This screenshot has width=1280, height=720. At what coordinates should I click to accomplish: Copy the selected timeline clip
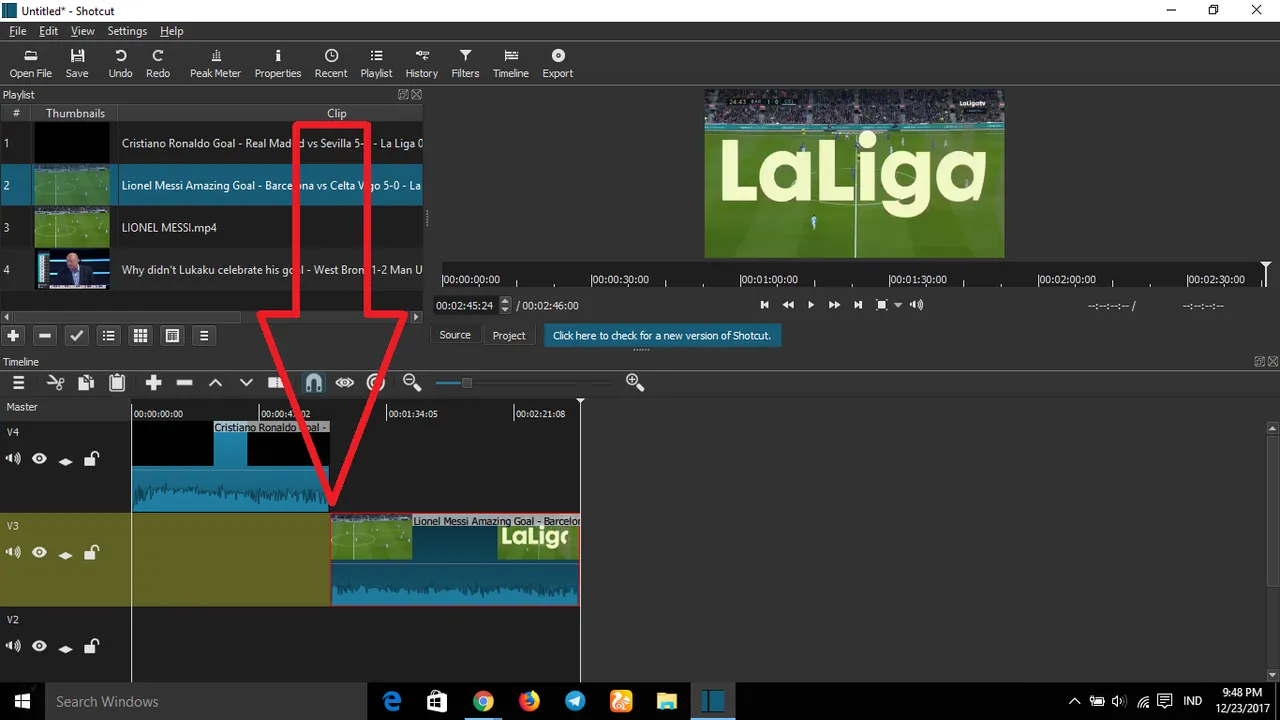[x=86, y=382]
